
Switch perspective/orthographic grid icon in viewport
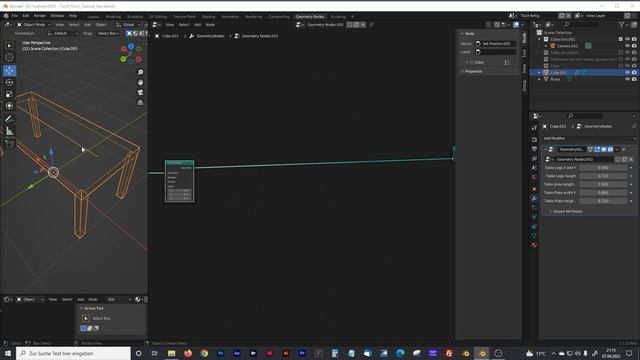click(x=140, y=102)
